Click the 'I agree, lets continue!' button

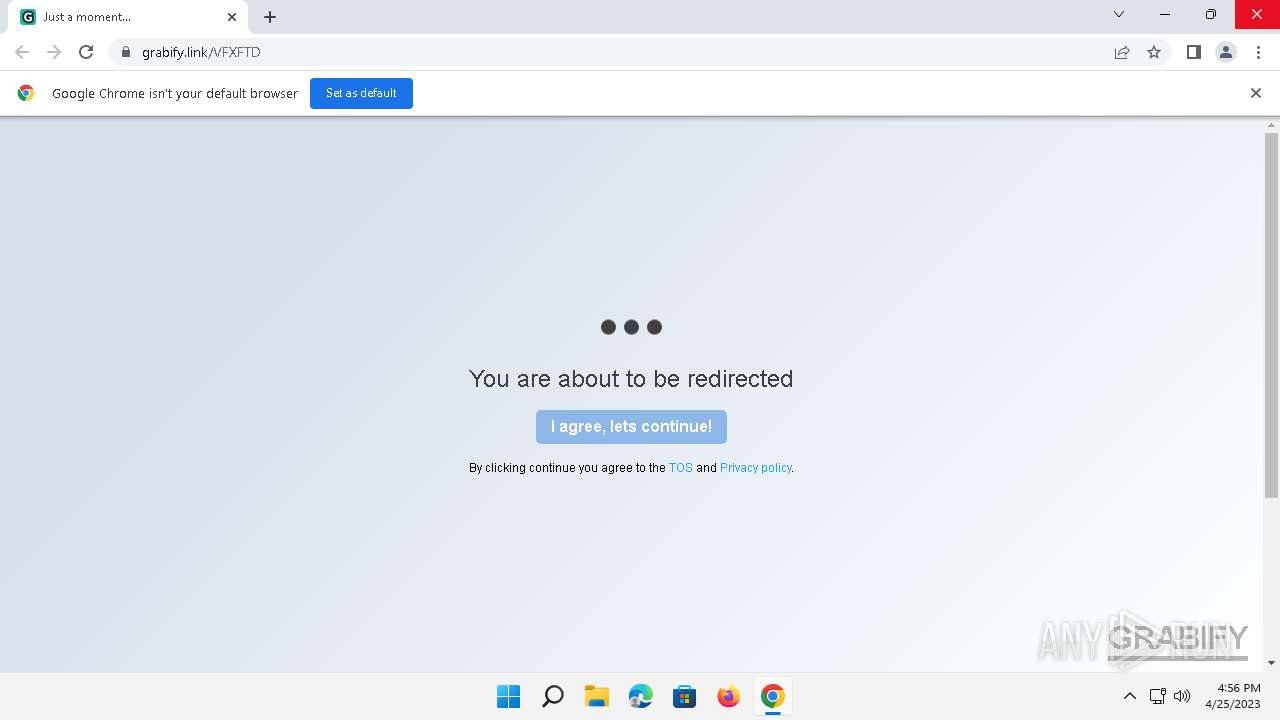click(x=631, y=427)
